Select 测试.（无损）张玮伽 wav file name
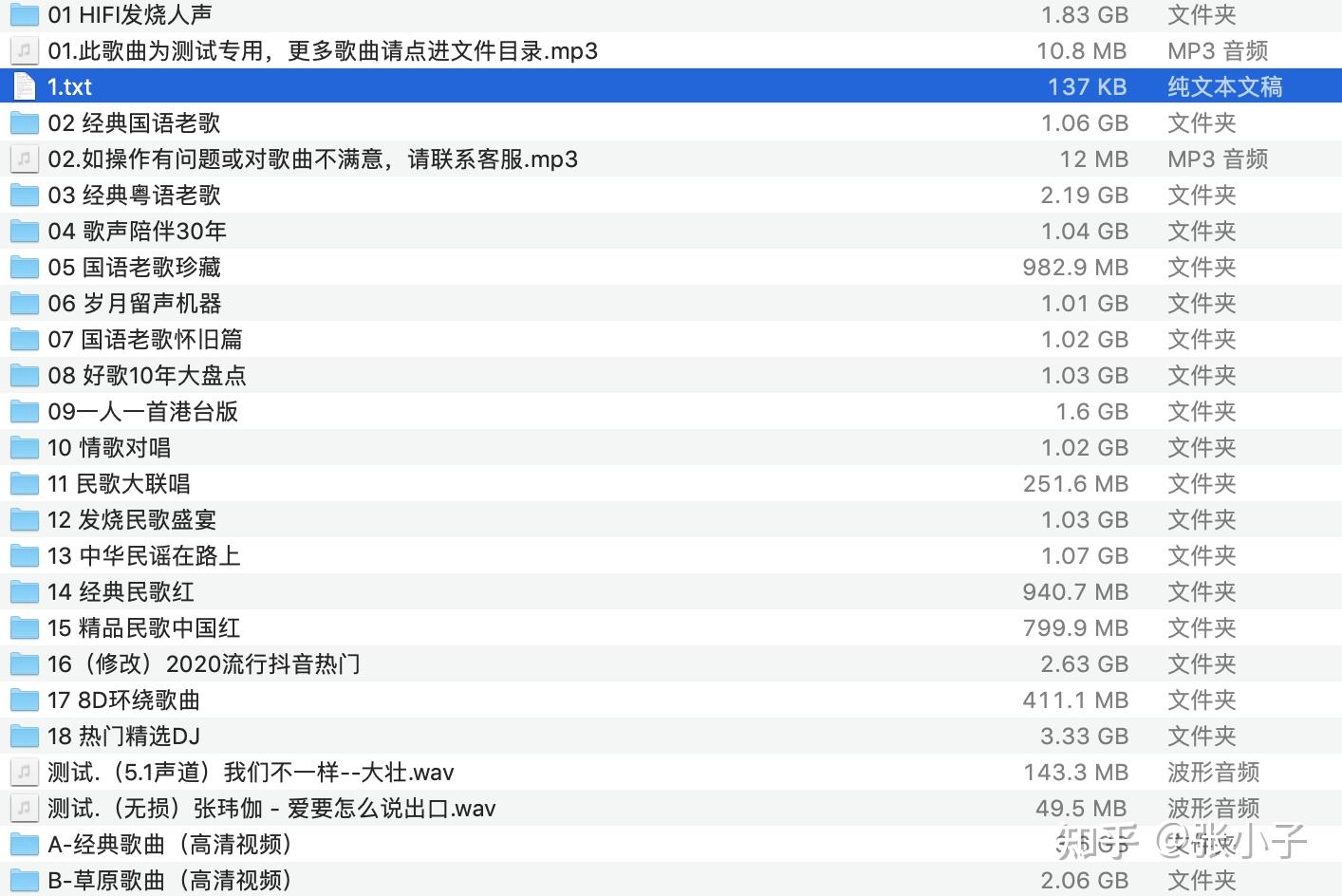 (x=271, y=809)
